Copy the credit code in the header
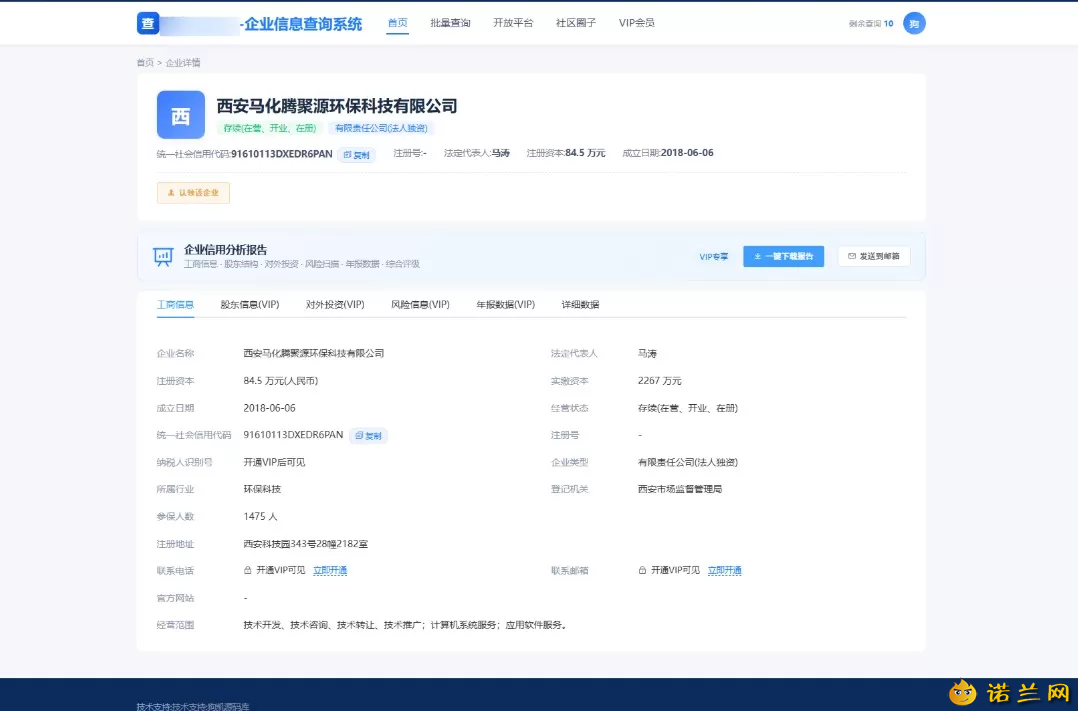The image size is (1078, 711). 357,155
